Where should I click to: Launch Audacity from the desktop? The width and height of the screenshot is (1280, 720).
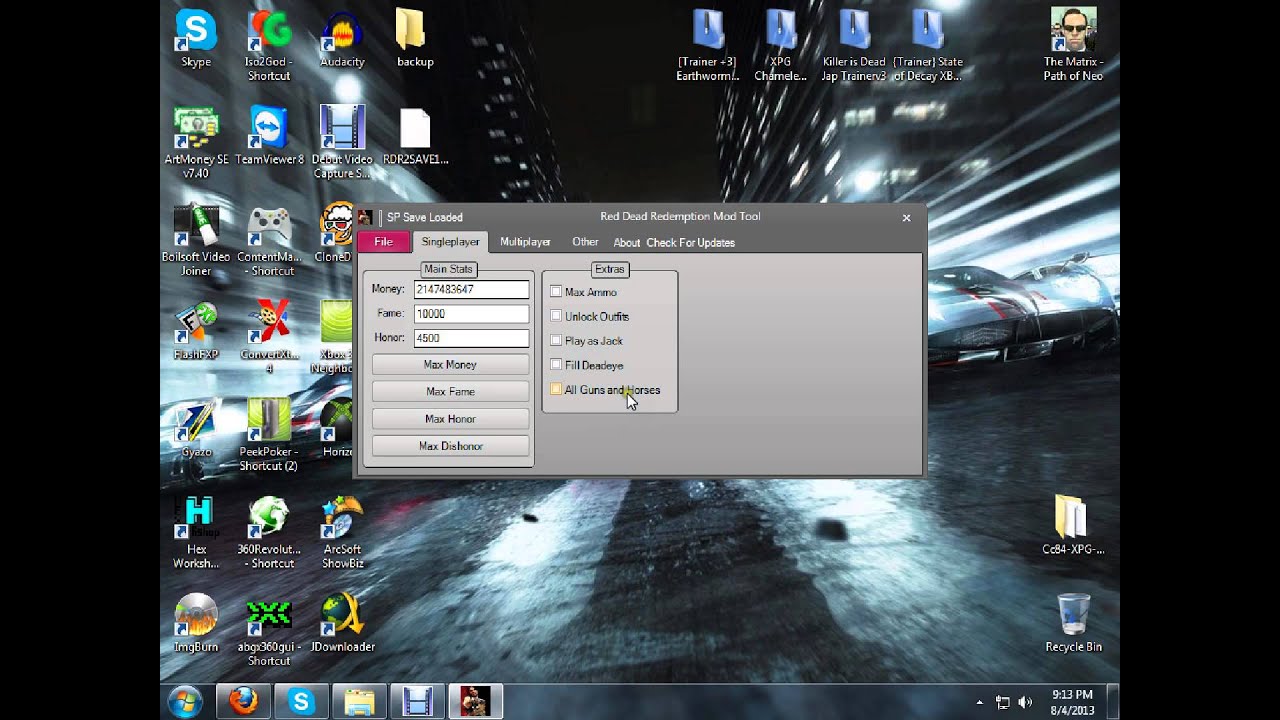(x=342, y=40)
